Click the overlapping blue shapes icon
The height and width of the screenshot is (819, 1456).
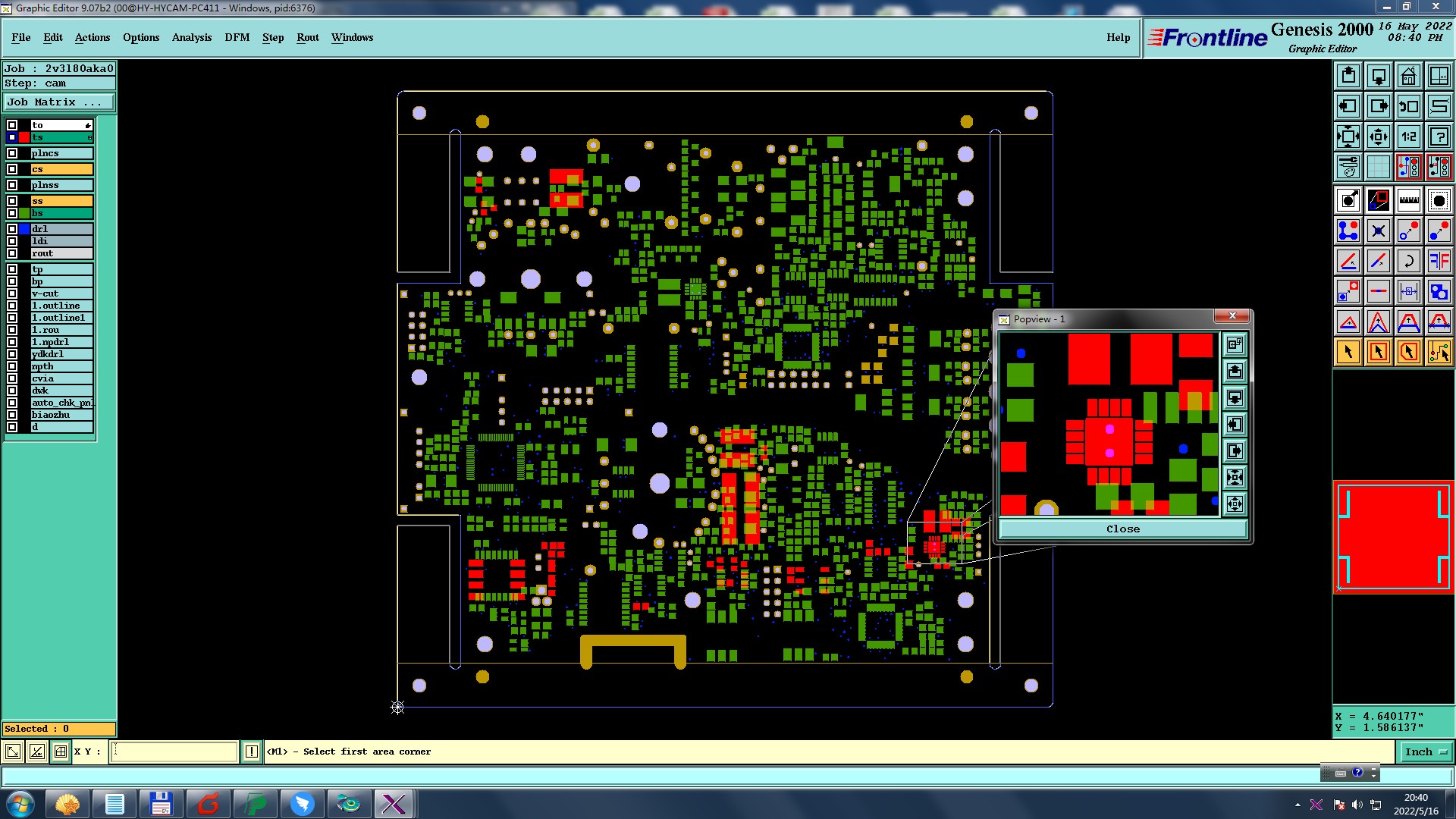pos(1439,291)
